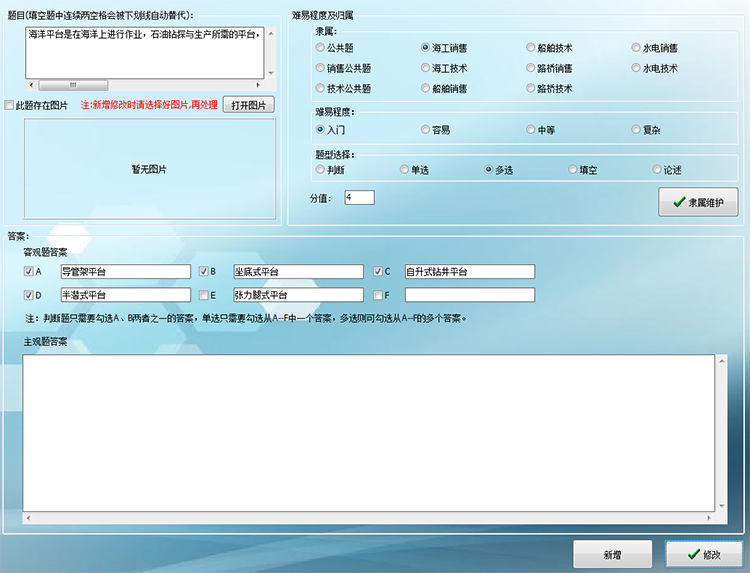Image resolution: width=750 pixels, height=573 pixels.
Task: Choose 中等 difficulty level
Action: 530,129
